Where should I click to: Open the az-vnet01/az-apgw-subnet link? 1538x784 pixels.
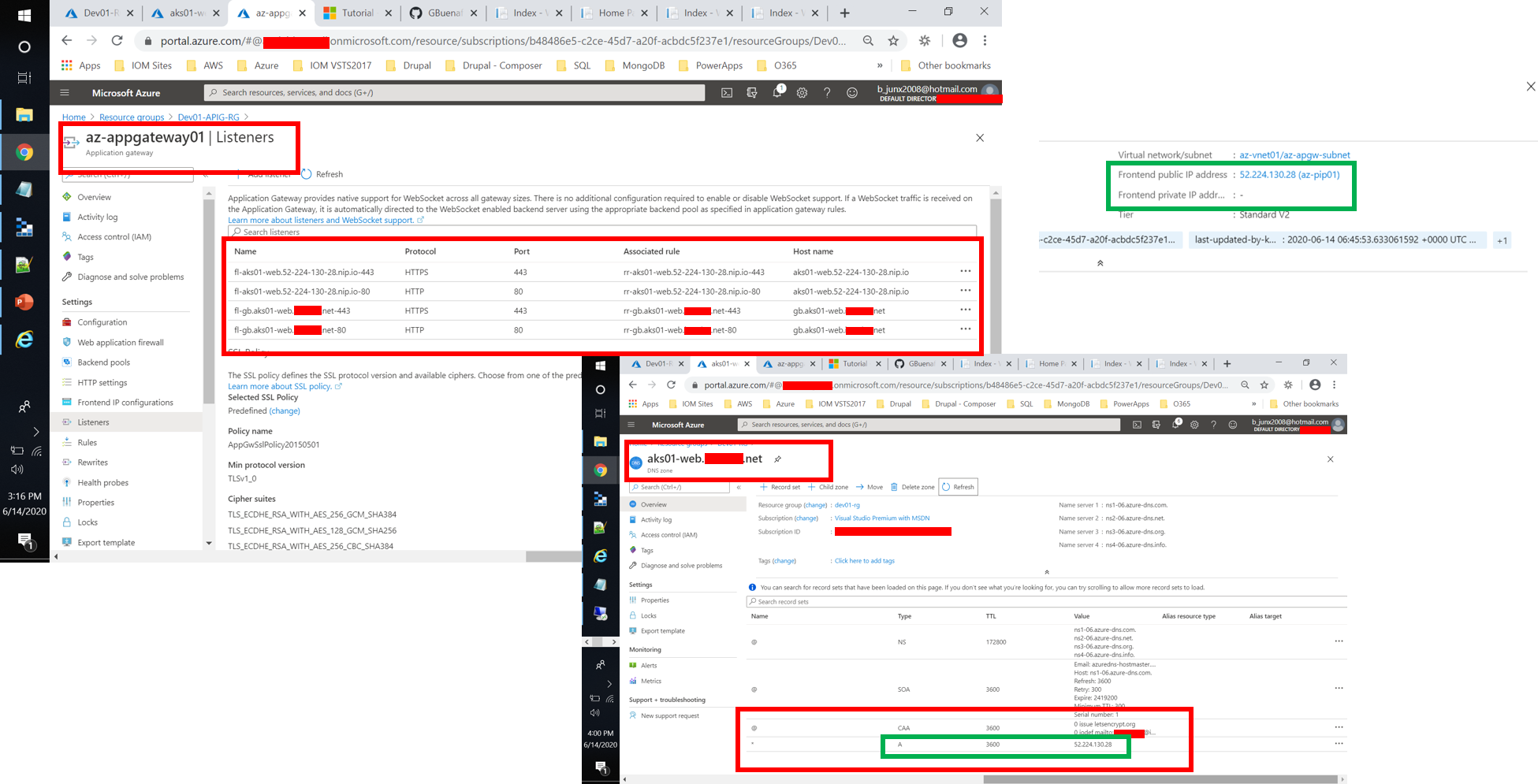pyautogui.click(x=1294, y=155)
